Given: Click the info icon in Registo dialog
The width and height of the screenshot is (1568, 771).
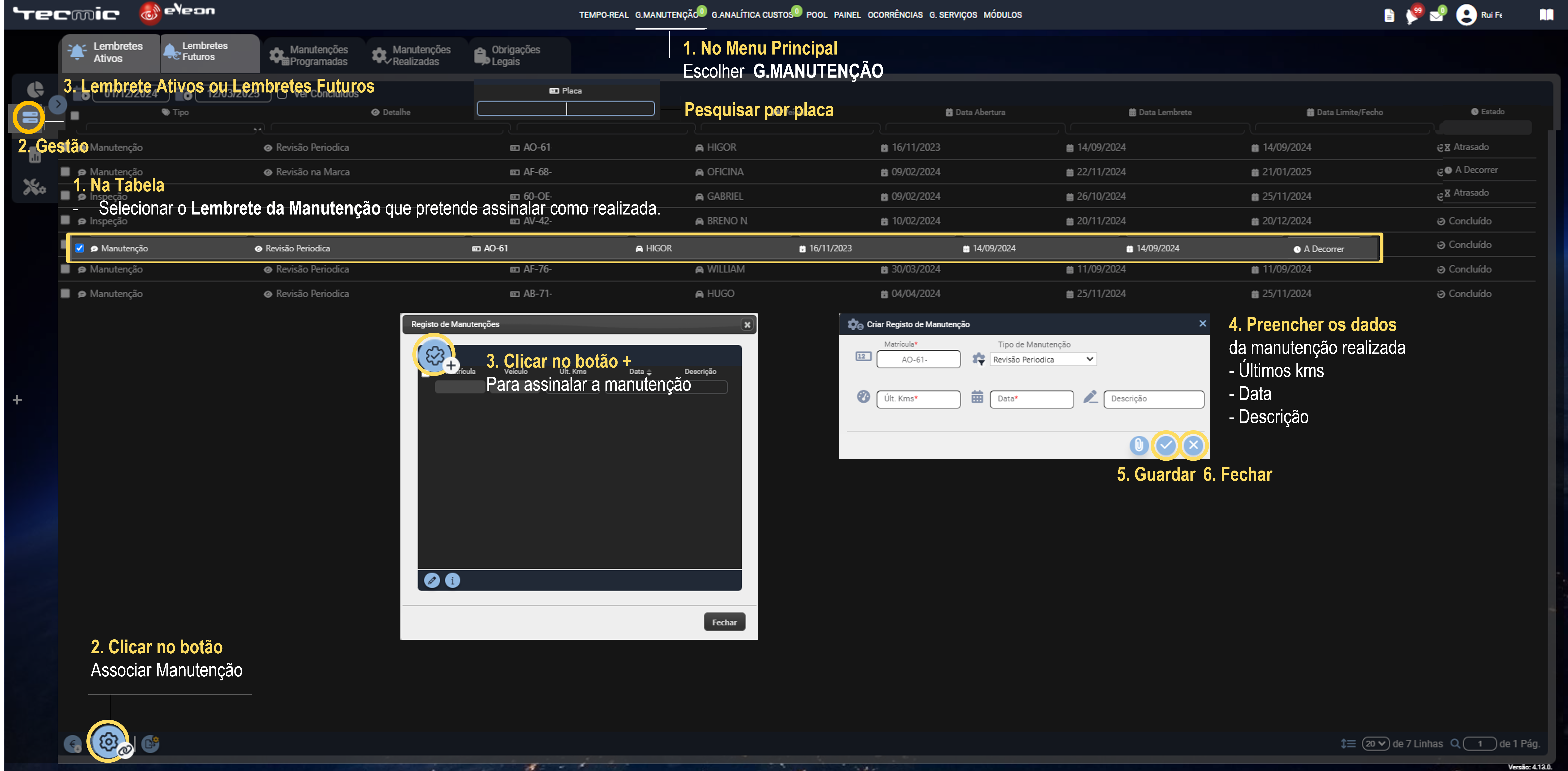Looking at the screenshot, I should click(452, 581).
